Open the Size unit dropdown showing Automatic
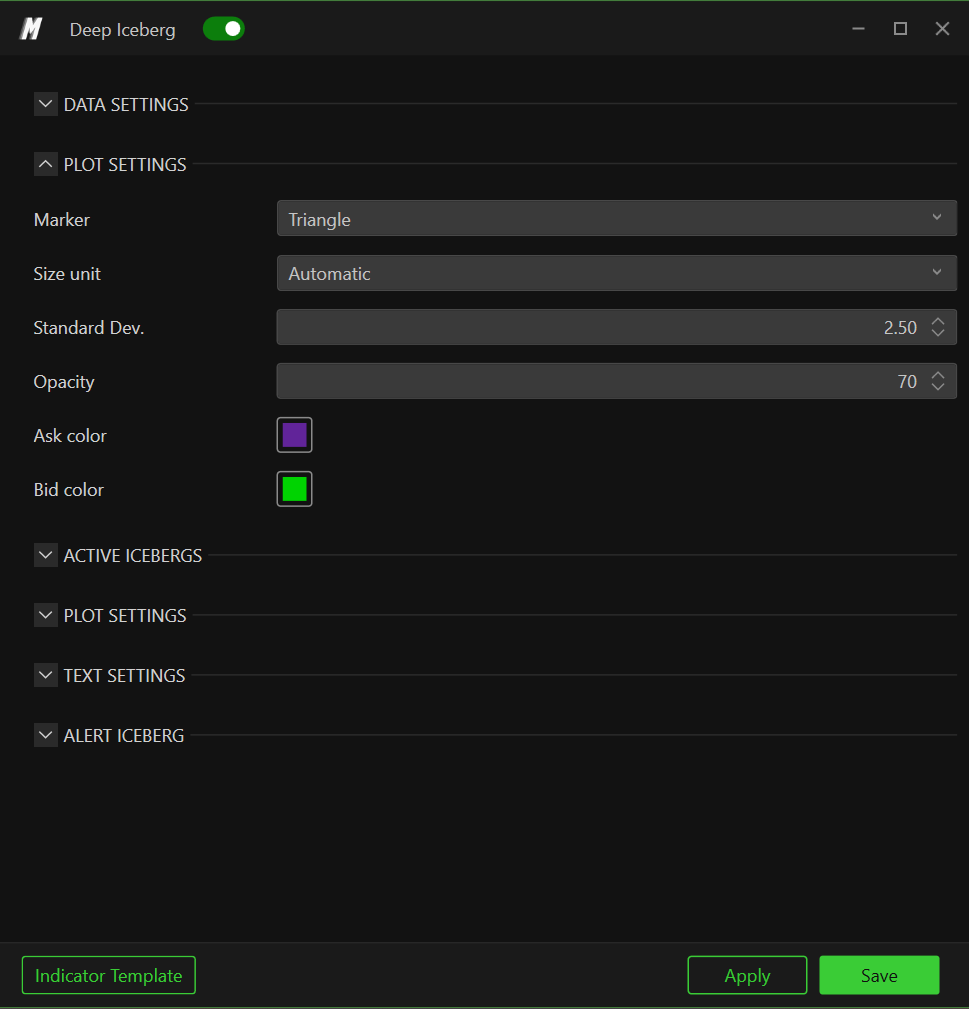The height and width of the screenshot is (1009, 969). 616,273
